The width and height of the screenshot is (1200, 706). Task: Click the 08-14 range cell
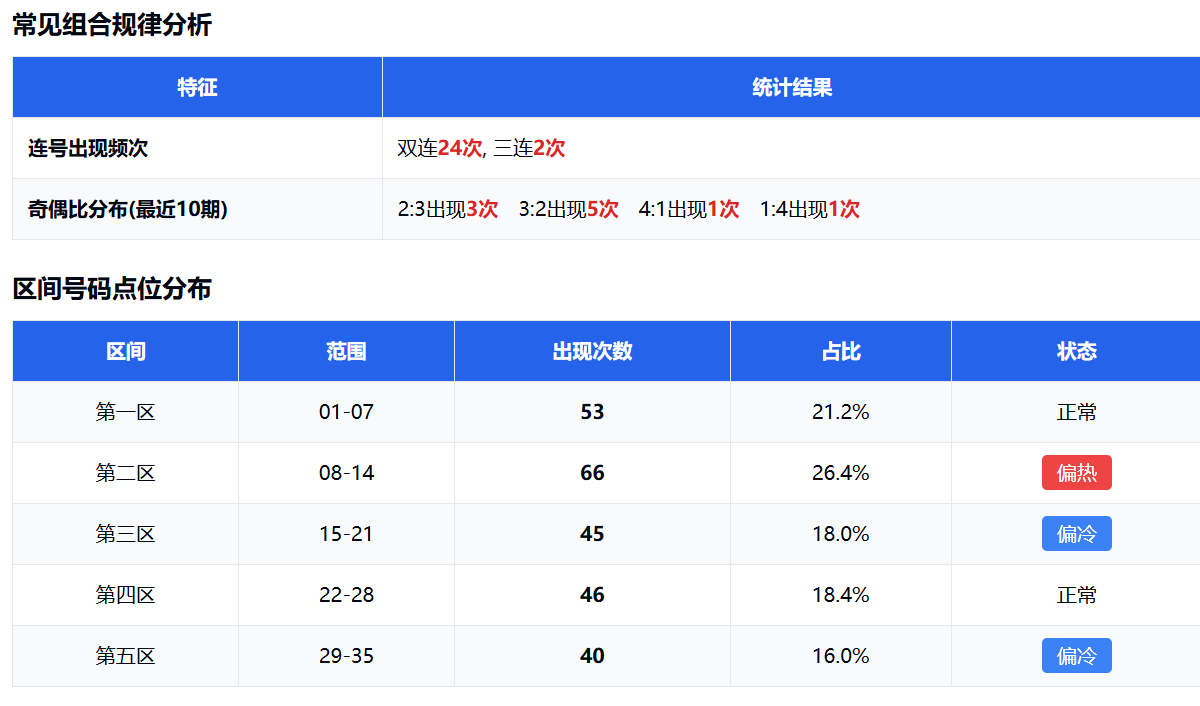346,473
